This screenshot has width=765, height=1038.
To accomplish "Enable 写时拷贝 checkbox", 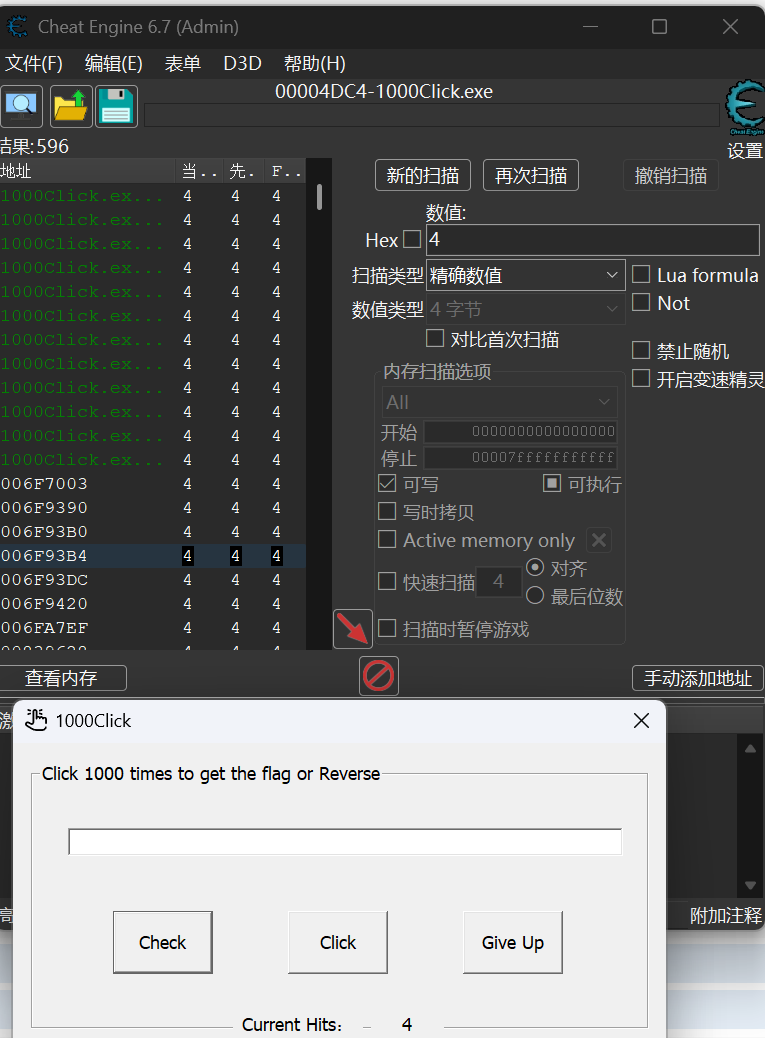I will point(387,511).
